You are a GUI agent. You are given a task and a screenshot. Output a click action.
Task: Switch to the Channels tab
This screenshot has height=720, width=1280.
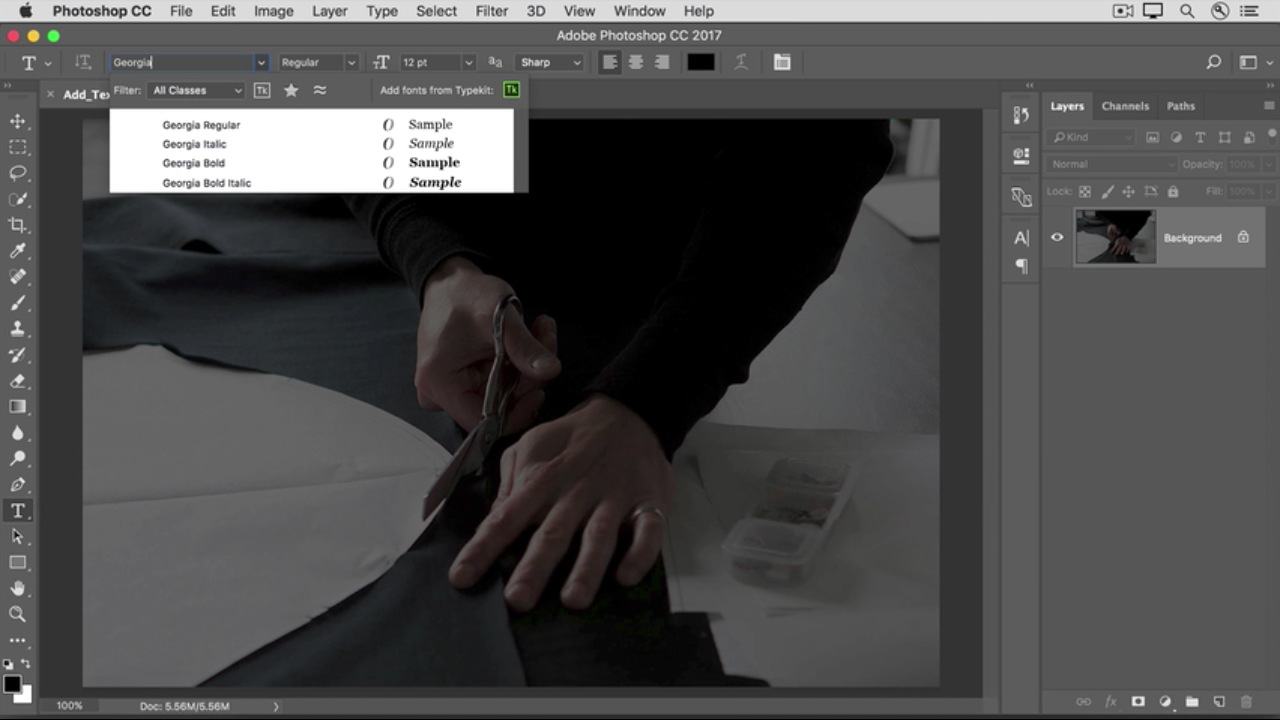coord(1125,106)
